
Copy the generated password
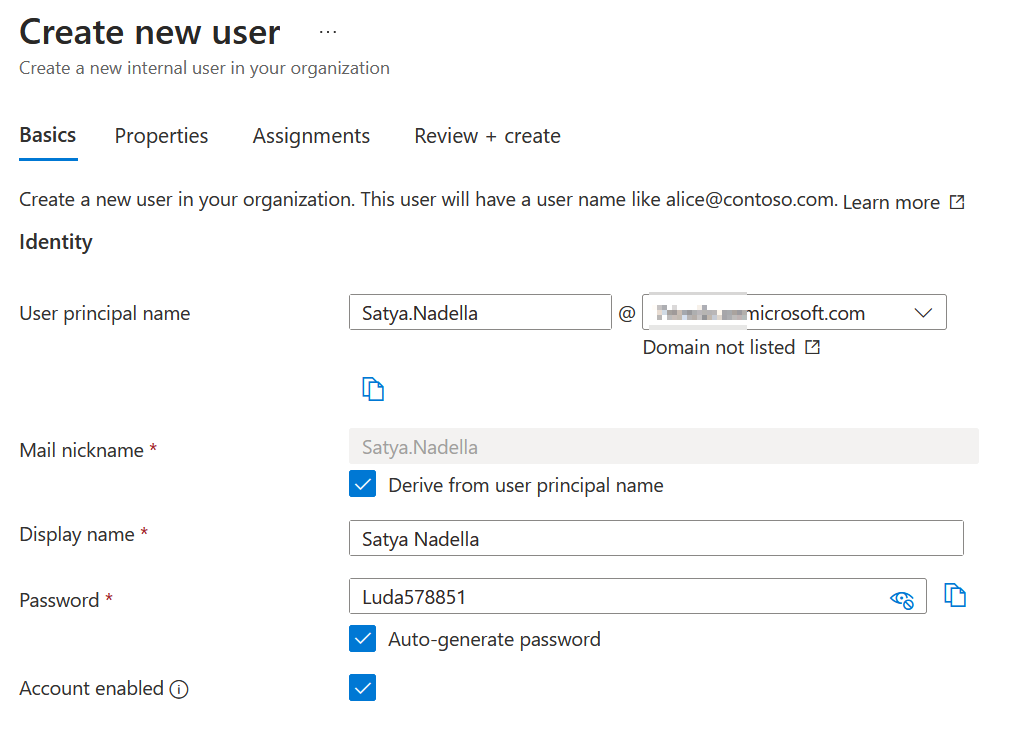[955, 594]
